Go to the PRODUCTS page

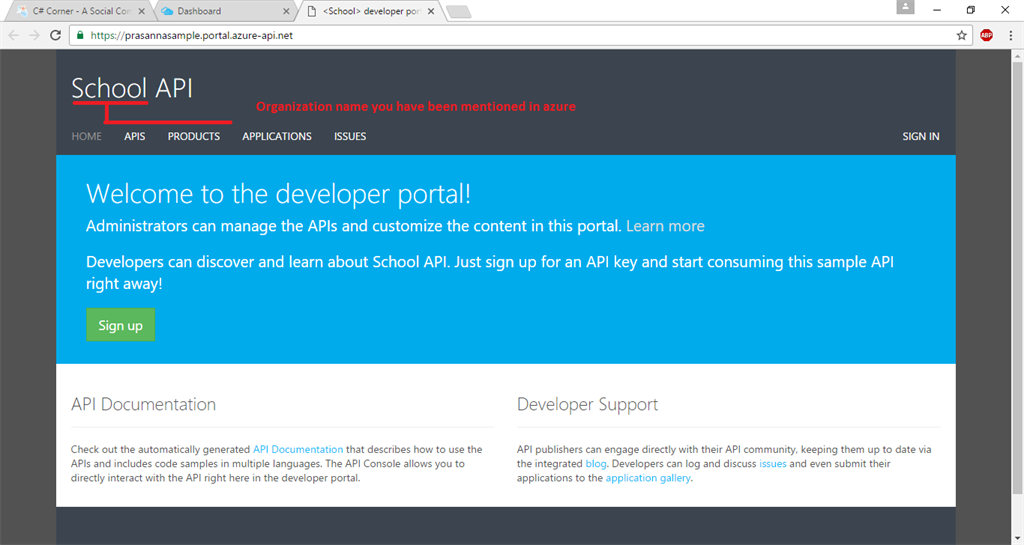tap(193, 136)
